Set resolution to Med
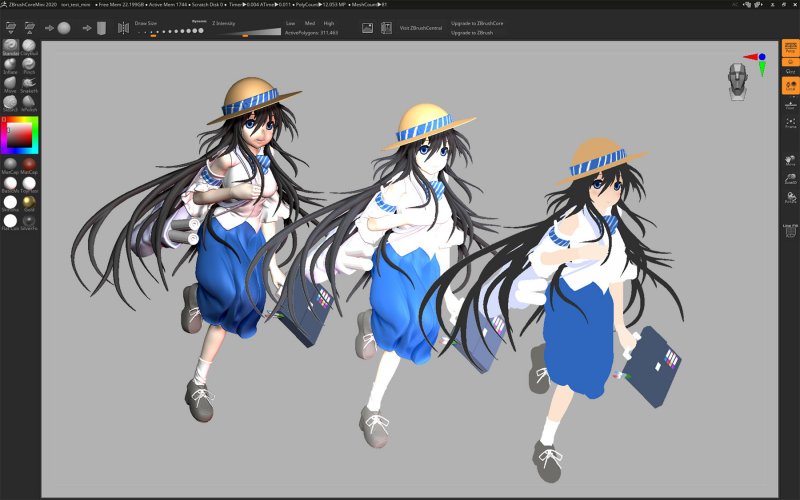Image resolution: width=800 pixels, height=500 pixels. (309, 22)
